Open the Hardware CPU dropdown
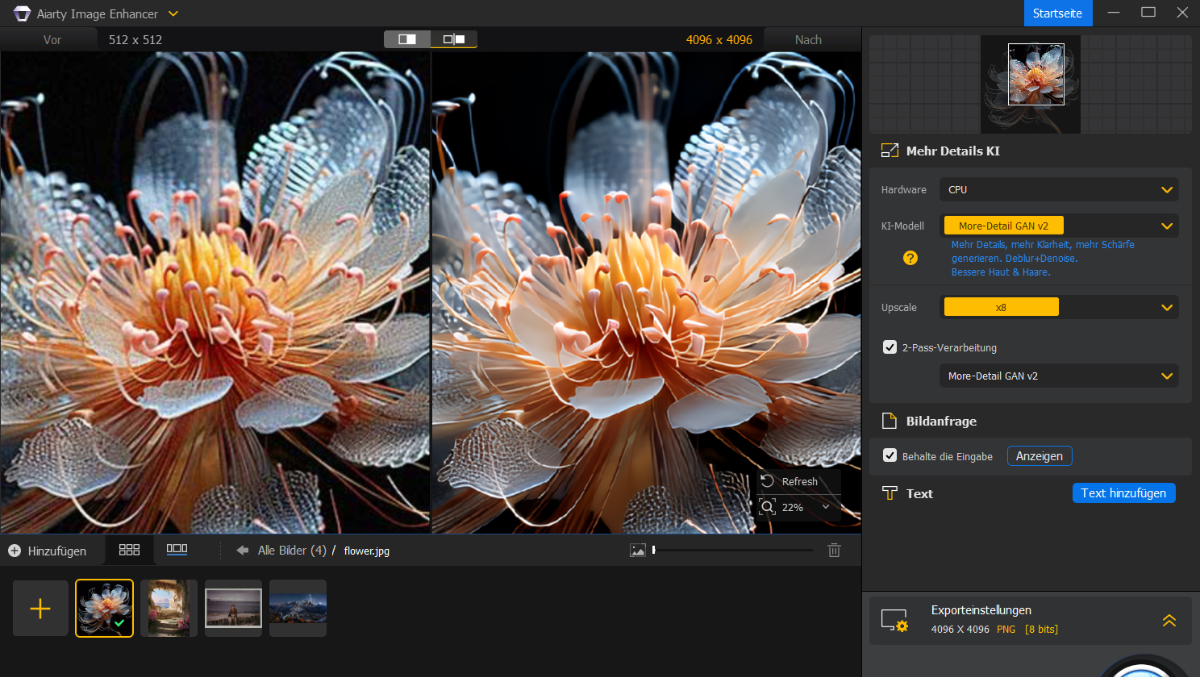This screenshot has height=677, width=1200. pos(1058,190)
